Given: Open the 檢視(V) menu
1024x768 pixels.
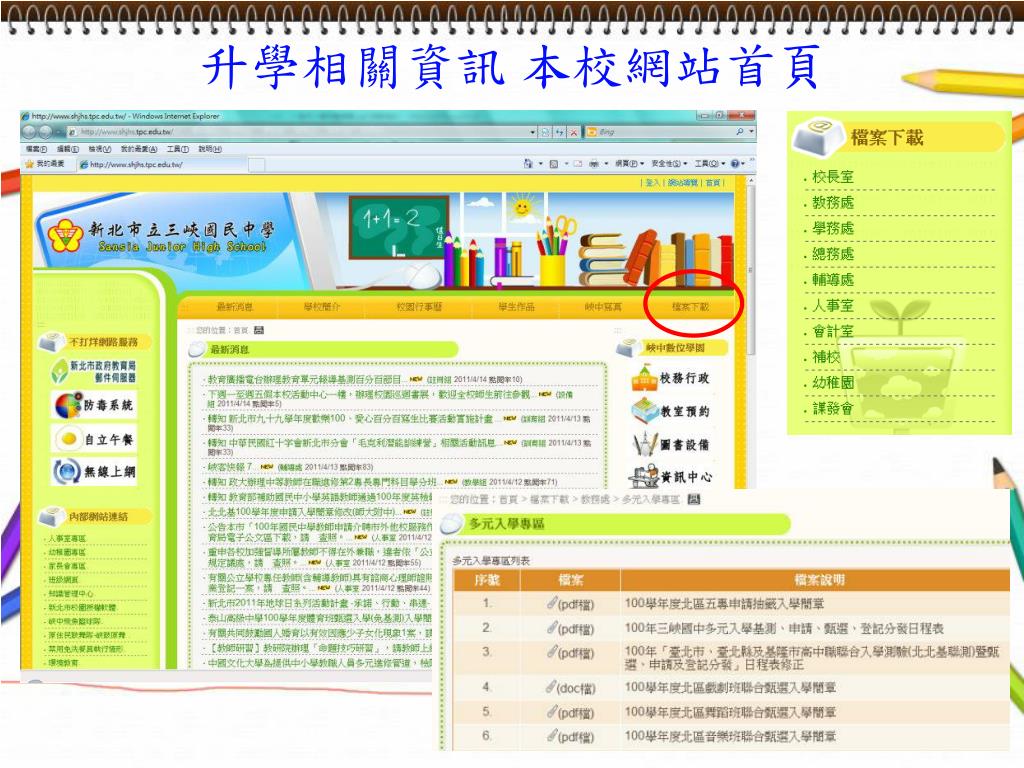Looking at the screenshot, I should click(x=99, y=149).
